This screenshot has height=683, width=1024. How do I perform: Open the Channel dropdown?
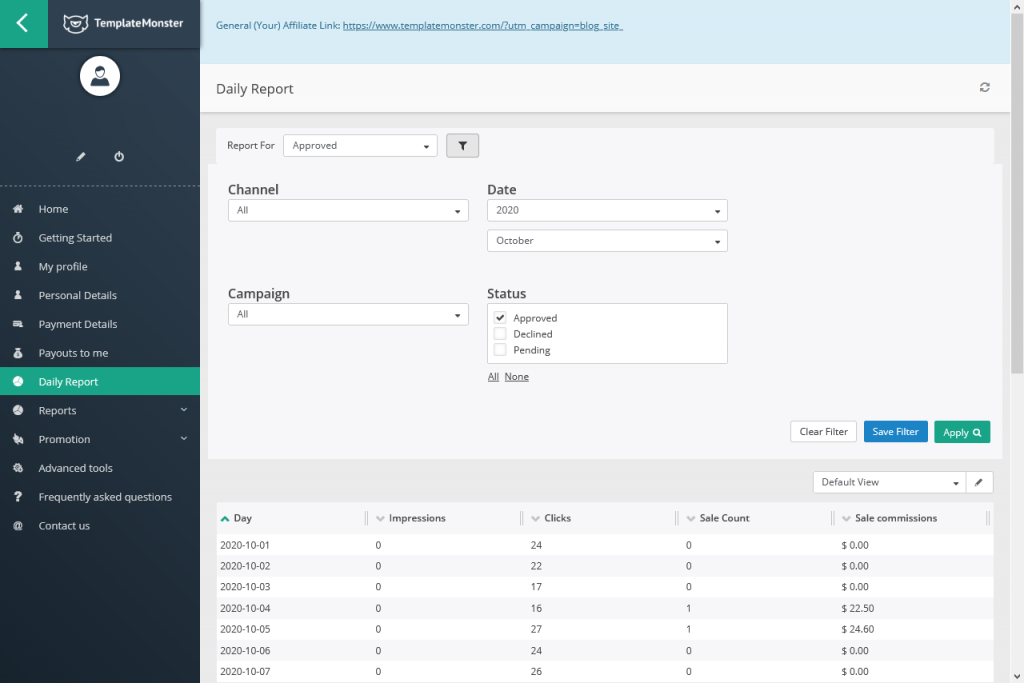pos(347,211)
